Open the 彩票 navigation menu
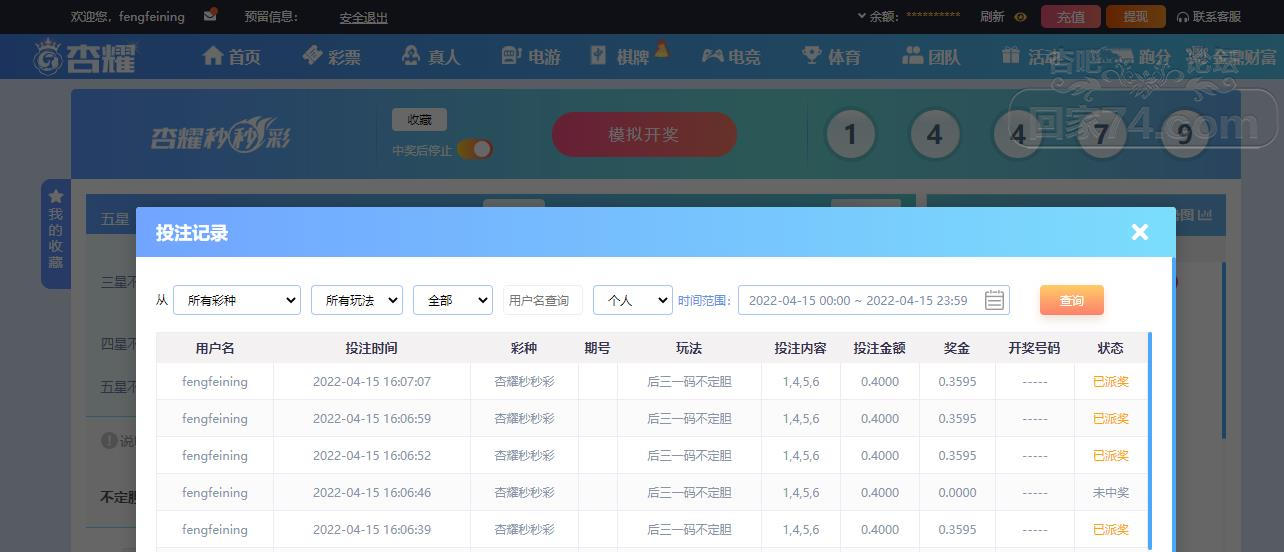 [x=331, y=57]
